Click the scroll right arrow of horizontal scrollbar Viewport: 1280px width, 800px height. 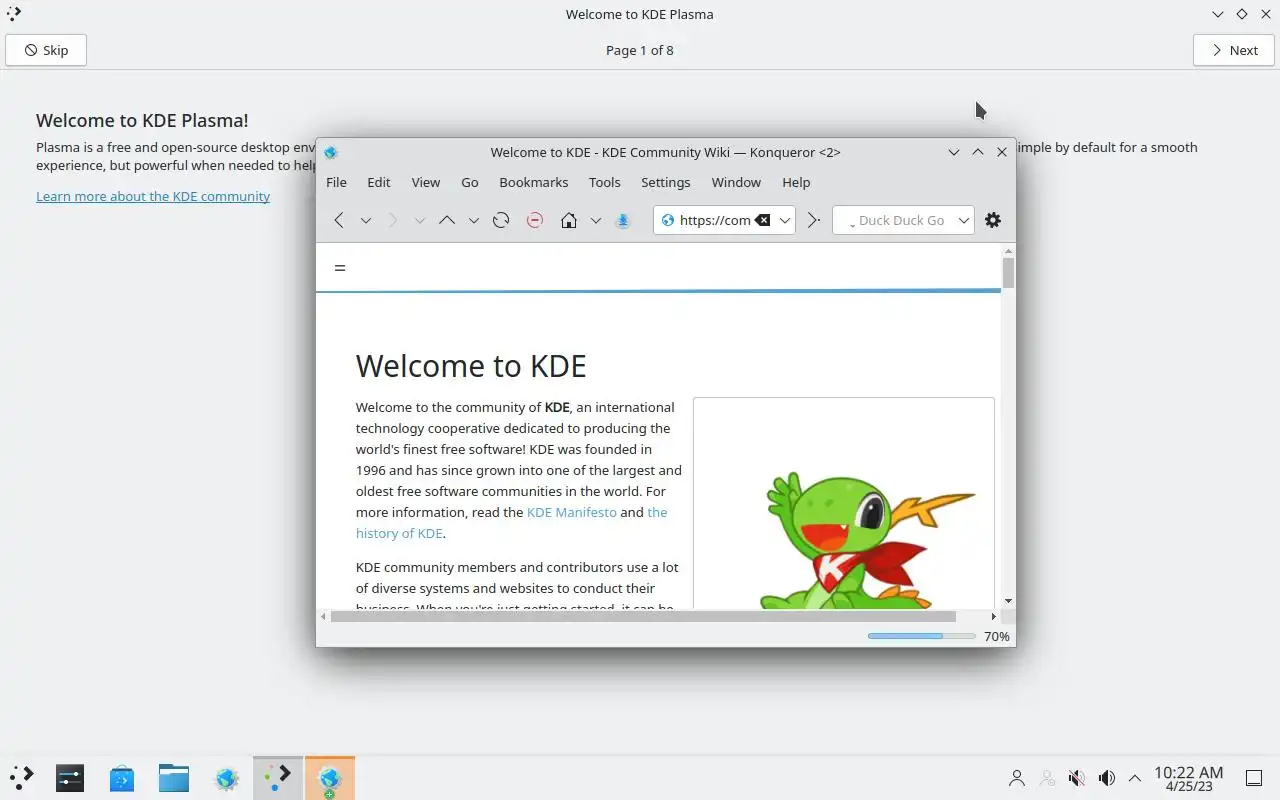[993, 616]
